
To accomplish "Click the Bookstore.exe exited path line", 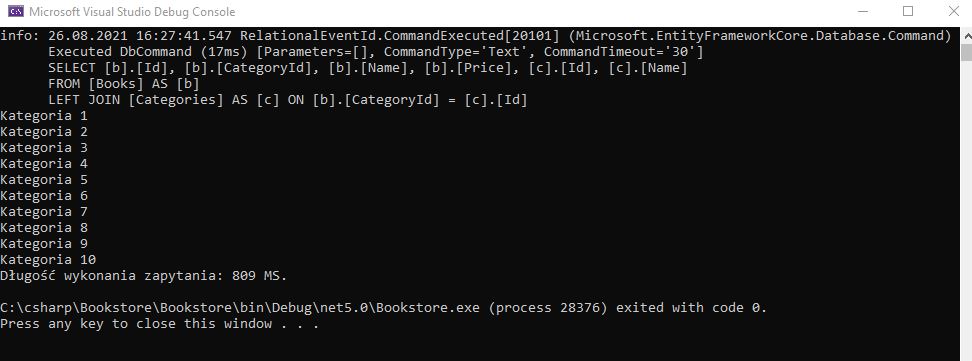I will point(384,308).
